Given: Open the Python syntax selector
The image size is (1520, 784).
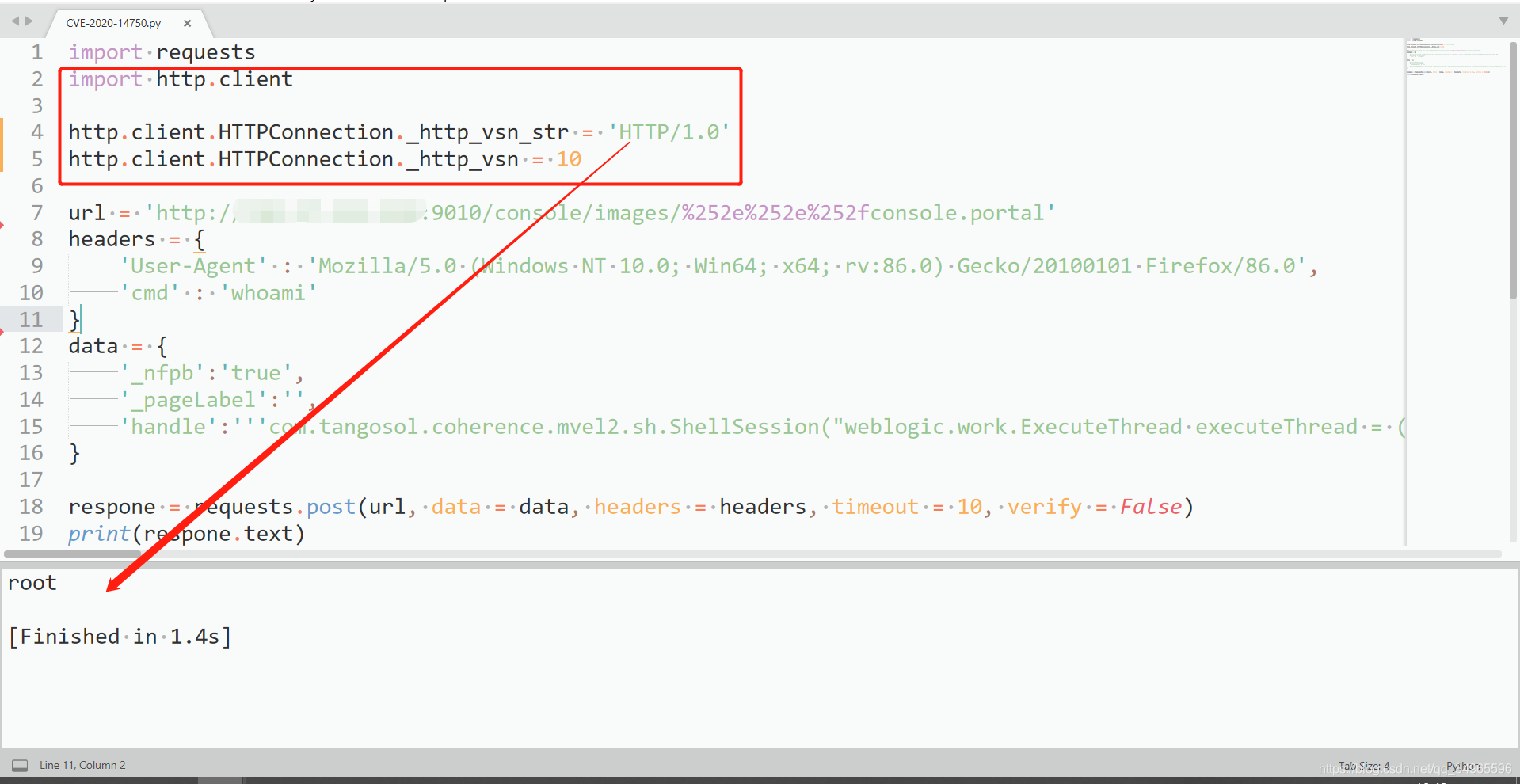Looking at the screenshot, I should [x=1463, y=766].
